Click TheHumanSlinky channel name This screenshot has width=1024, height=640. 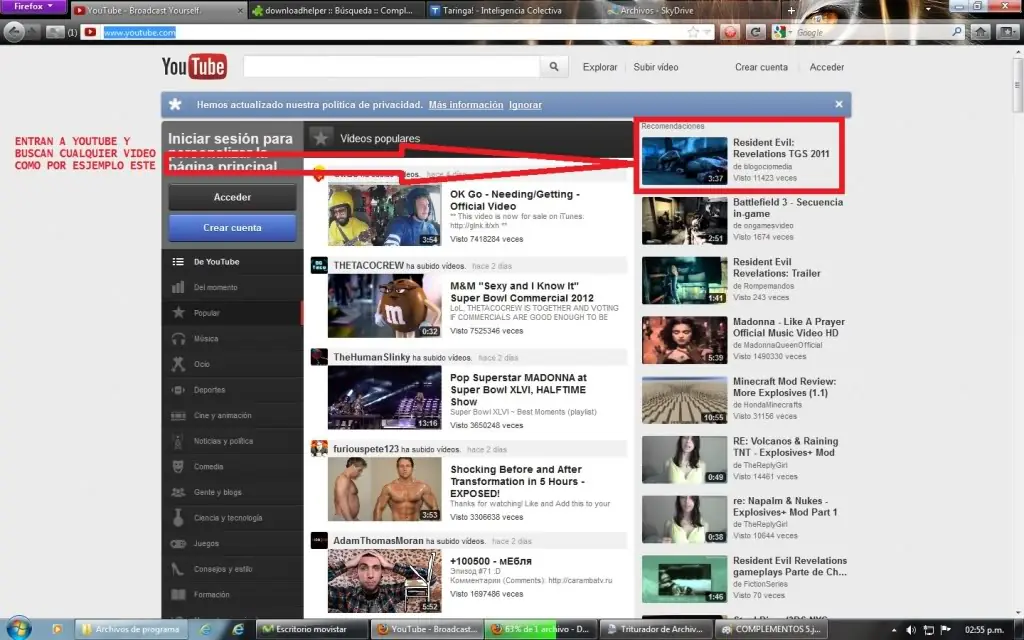[x=372, y=357]
